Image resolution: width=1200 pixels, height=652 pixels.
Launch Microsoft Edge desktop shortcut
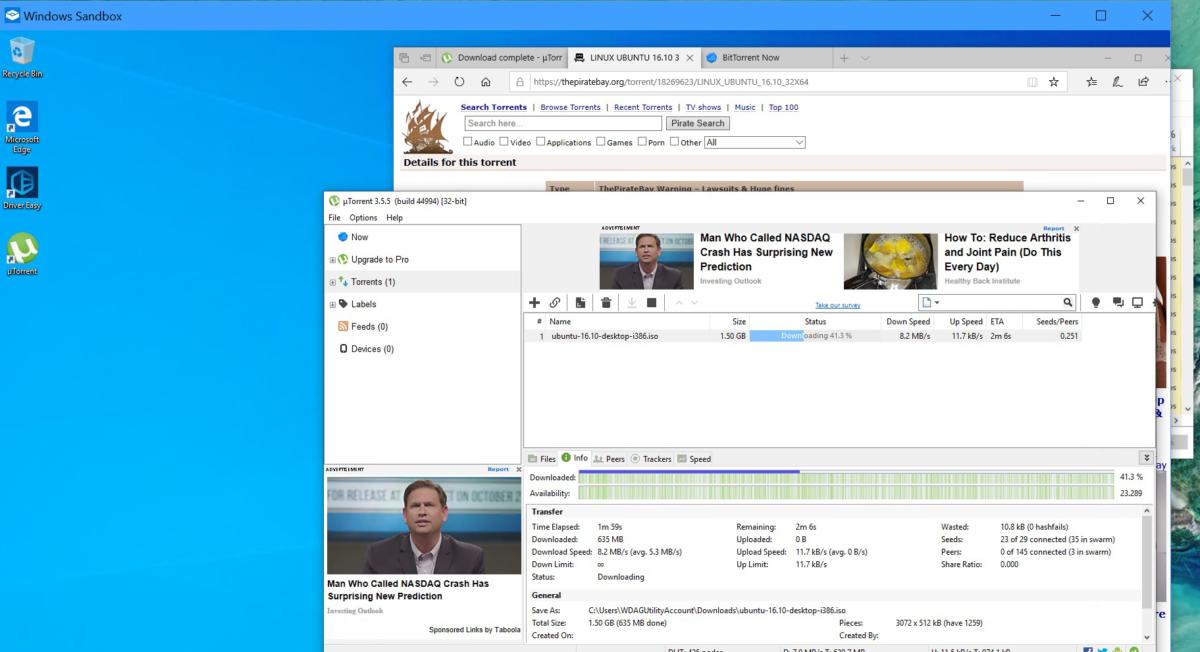22,127
